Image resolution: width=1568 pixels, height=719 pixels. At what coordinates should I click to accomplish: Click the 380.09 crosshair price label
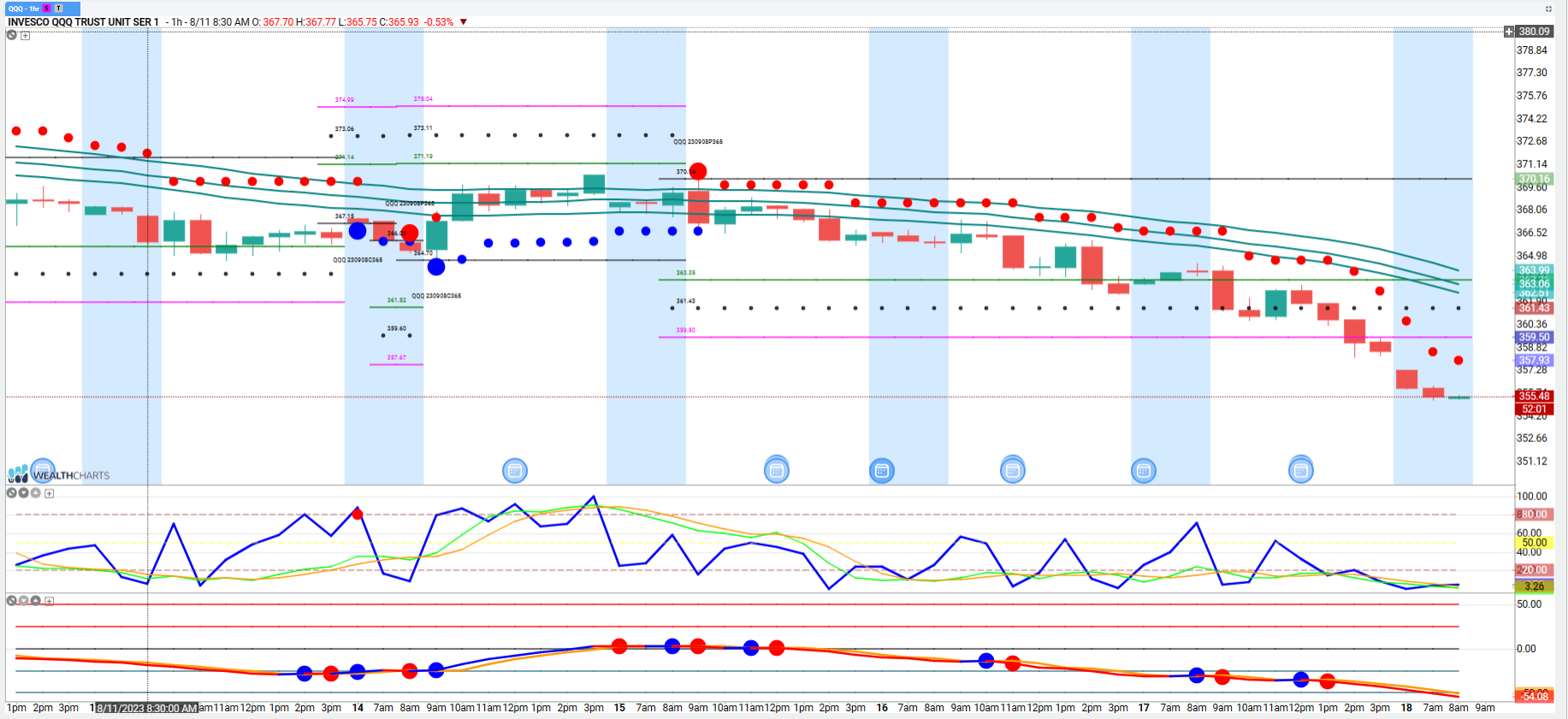pos(1534,32)
